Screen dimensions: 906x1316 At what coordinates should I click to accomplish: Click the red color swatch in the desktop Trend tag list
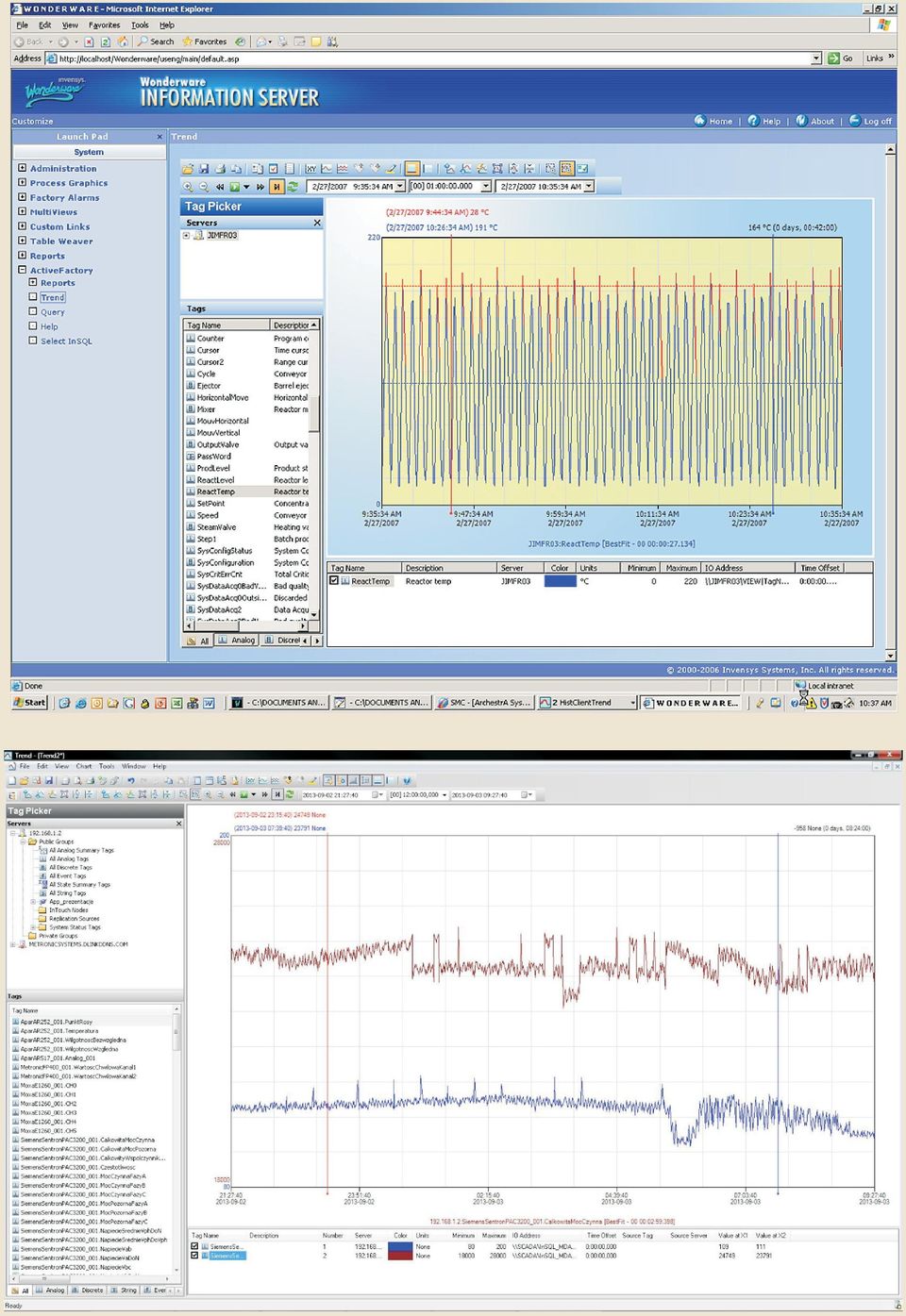(x=400, y=1256)
